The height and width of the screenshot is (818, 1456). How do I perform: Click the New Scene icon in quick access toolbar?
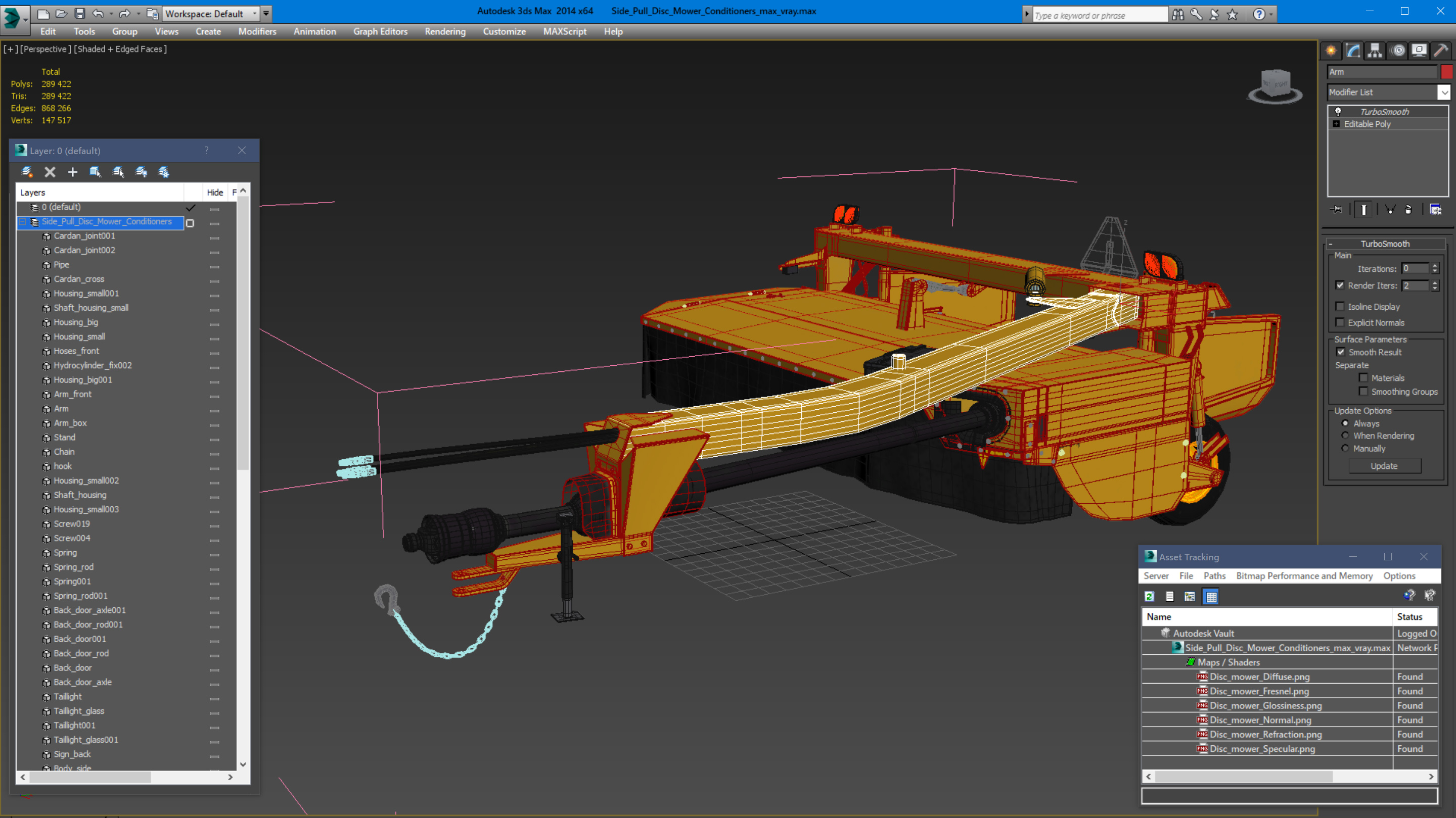pyautogui.click(x=43, y=14)
